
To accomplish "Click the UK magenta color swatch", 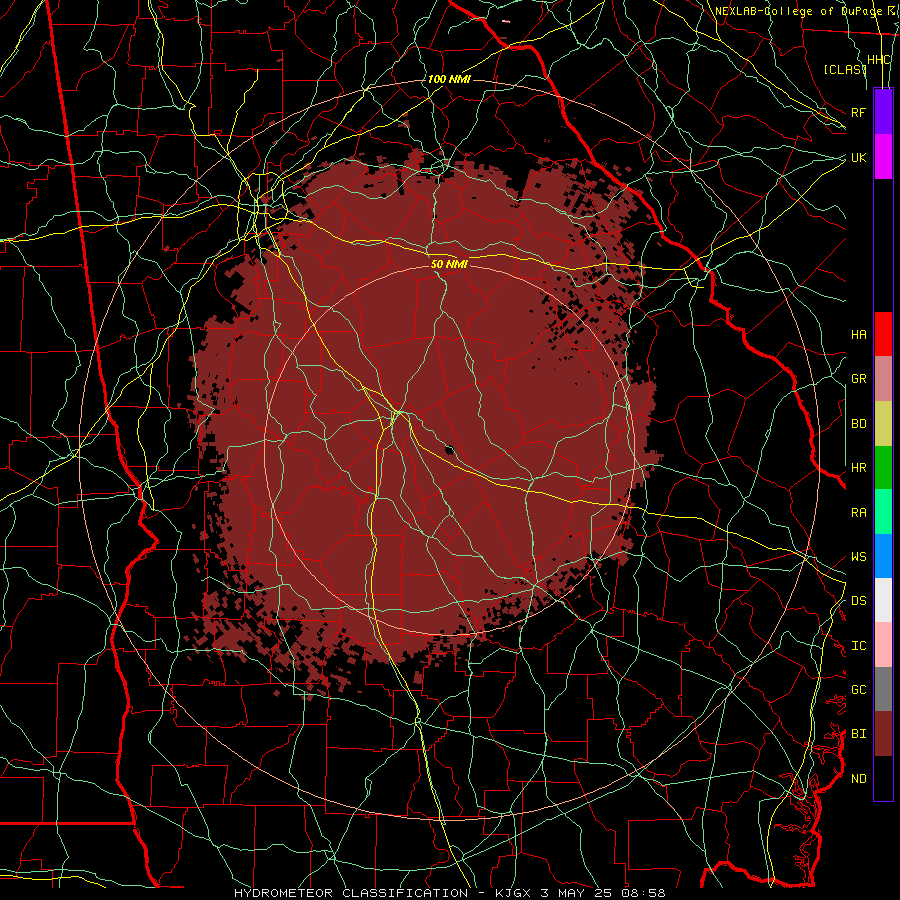I will (883, 157).
